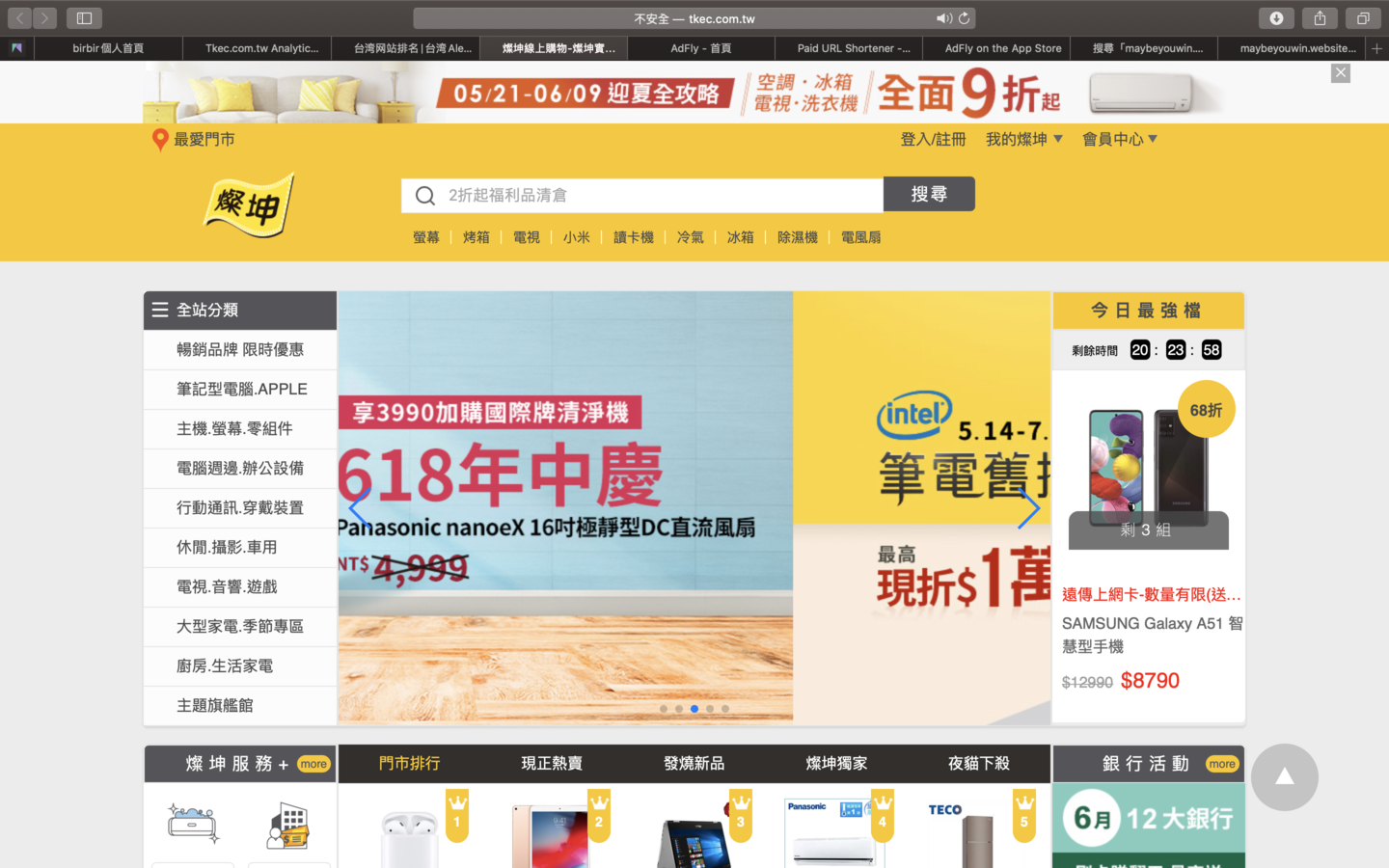Expand 電視.音響.遊戲 category
Screen dimensions: 1389x868
pos(240,587)
